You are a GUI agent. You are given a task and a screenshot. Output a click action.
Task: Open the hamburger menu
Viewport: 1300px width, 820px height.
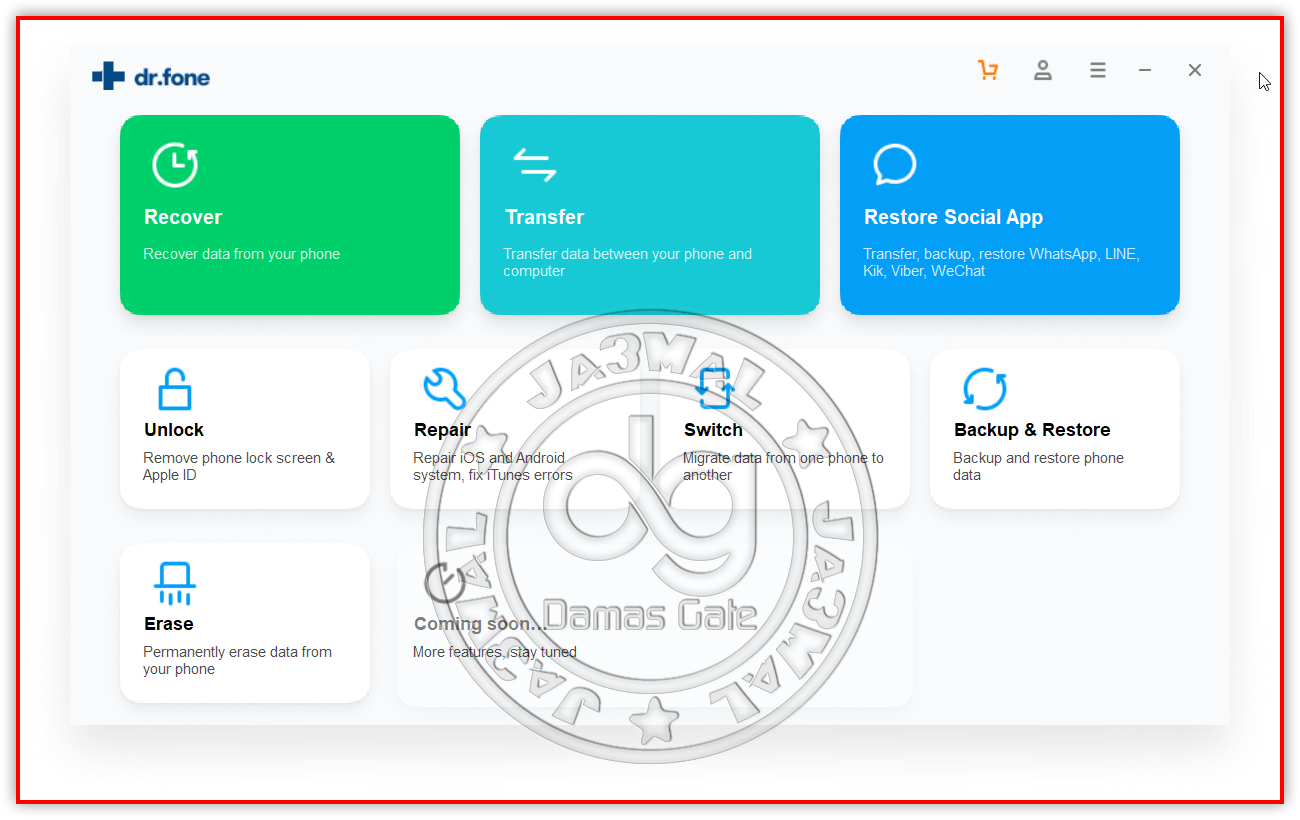(x=1098, y=70)
